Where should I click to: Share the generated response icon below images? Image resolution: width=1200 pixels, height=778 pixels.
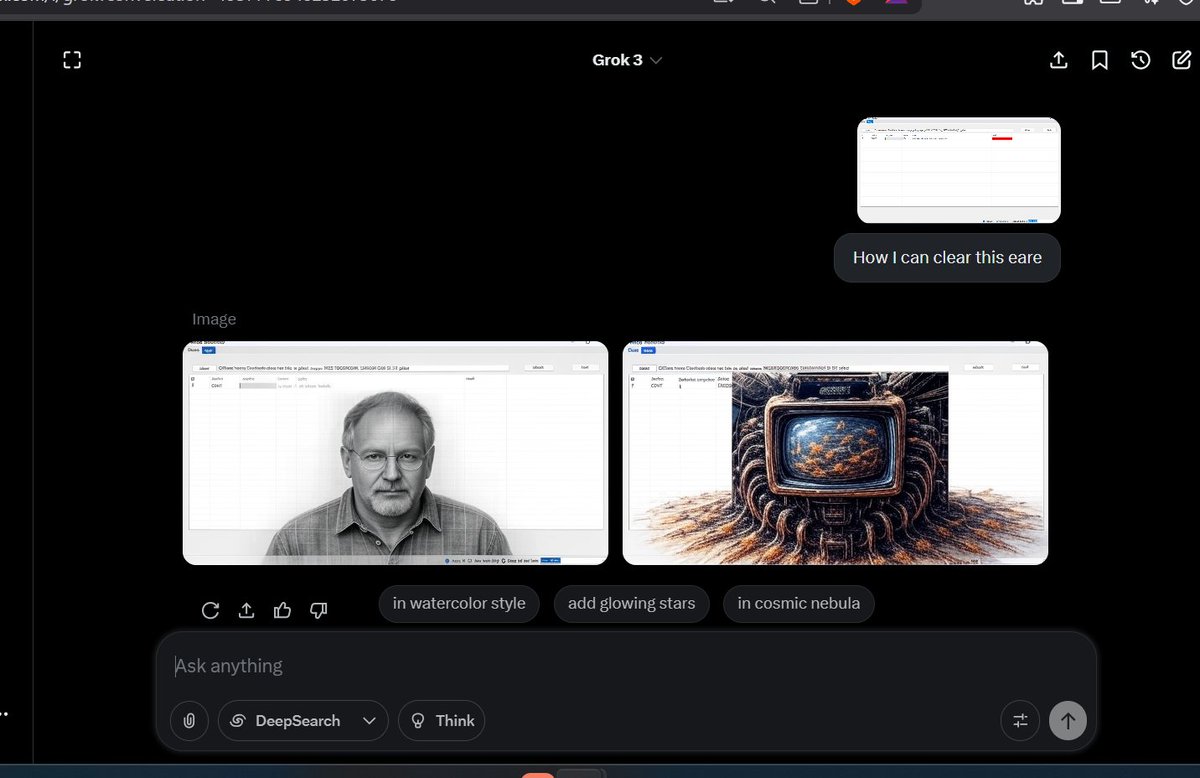pyautogui.click(x=246, y=610)
